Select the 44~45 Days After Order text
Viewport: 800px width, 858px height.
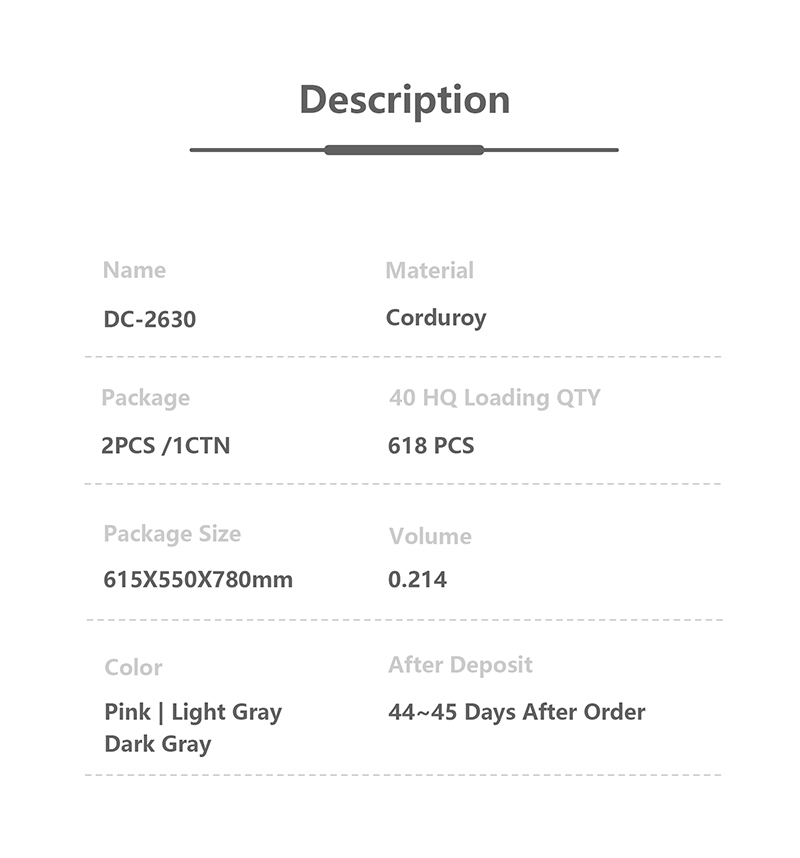click(517, 712)
